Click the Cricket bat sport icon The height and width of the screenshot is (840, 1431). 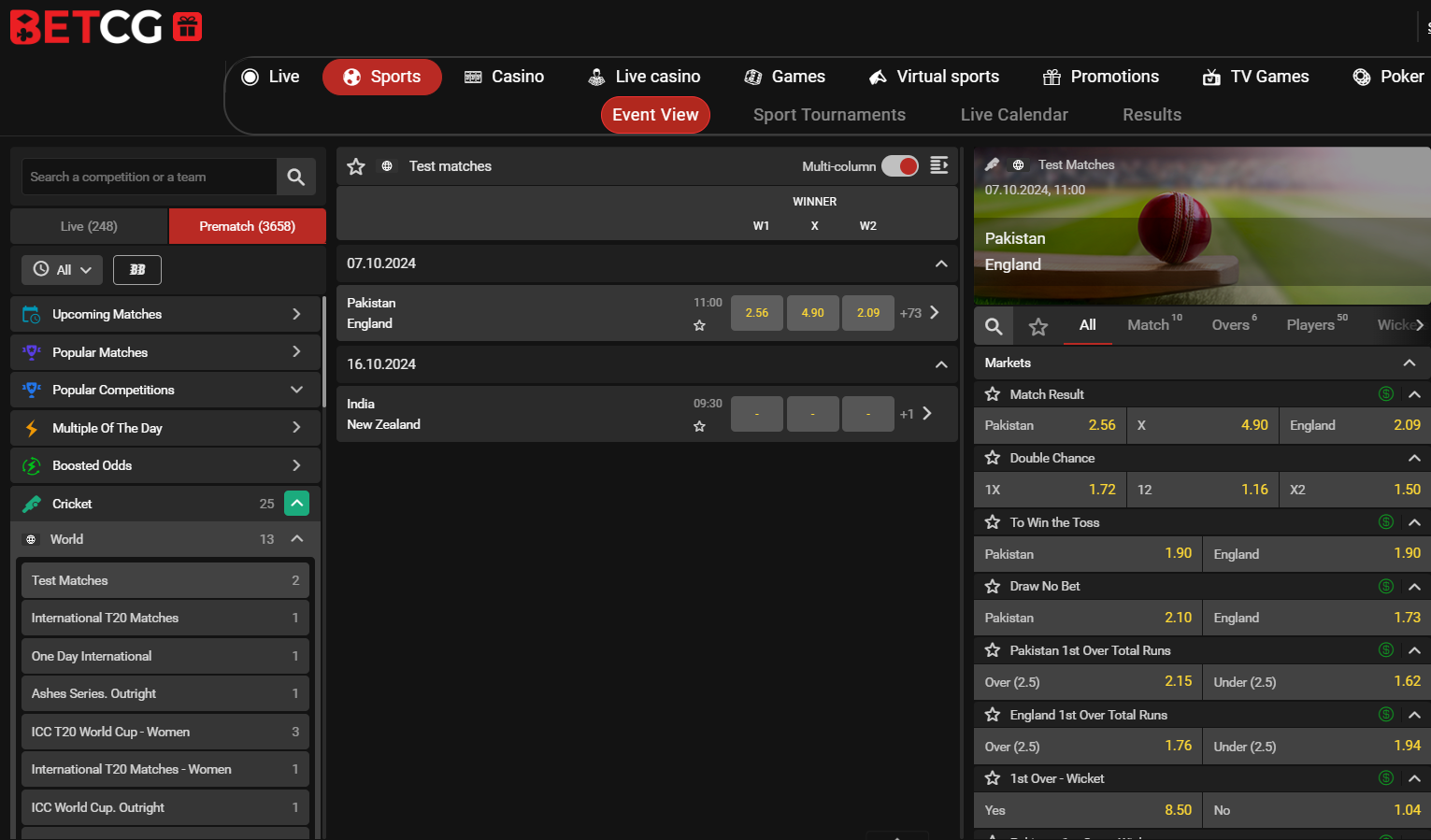coord(31,504)
